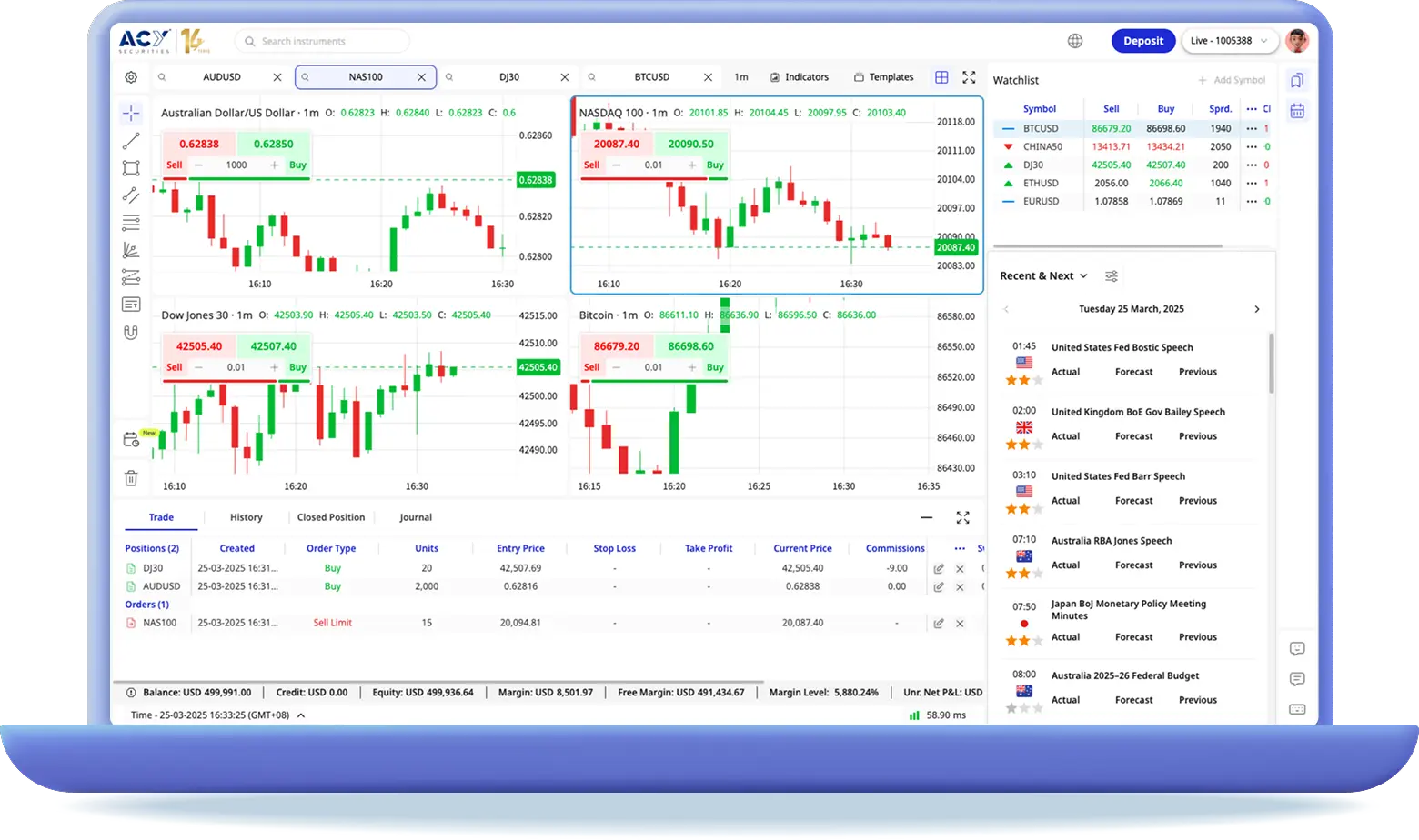
Task: Open the economic calendar icon in right sidebar
Action: (x=1297, y=110)
